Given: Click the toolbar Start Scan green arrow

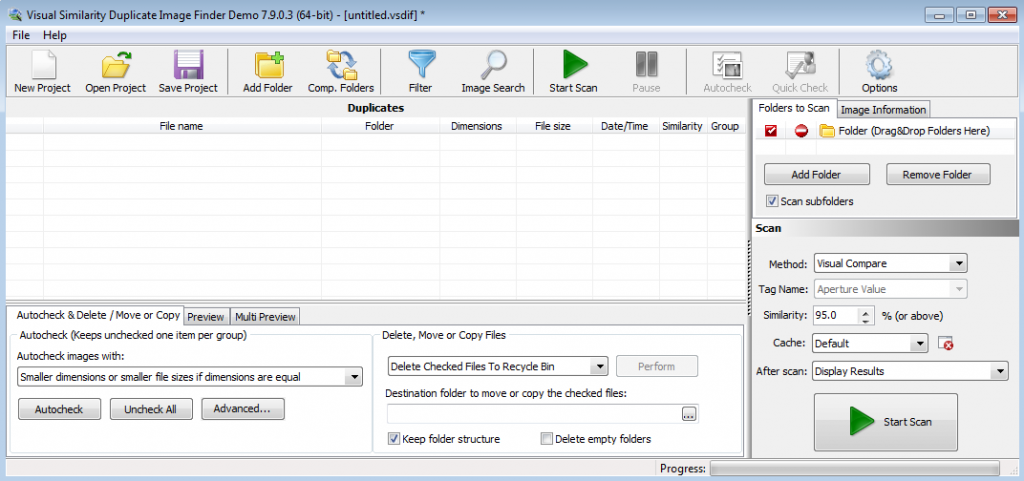Looking at the screenshot, I should [573, 72].
